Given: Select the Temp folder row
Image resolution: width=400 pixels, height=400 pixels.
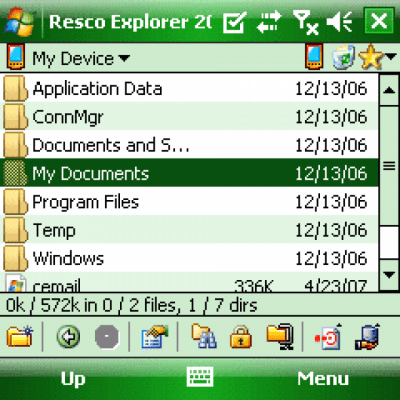Looking at the screenshot, I should (189, 230).
